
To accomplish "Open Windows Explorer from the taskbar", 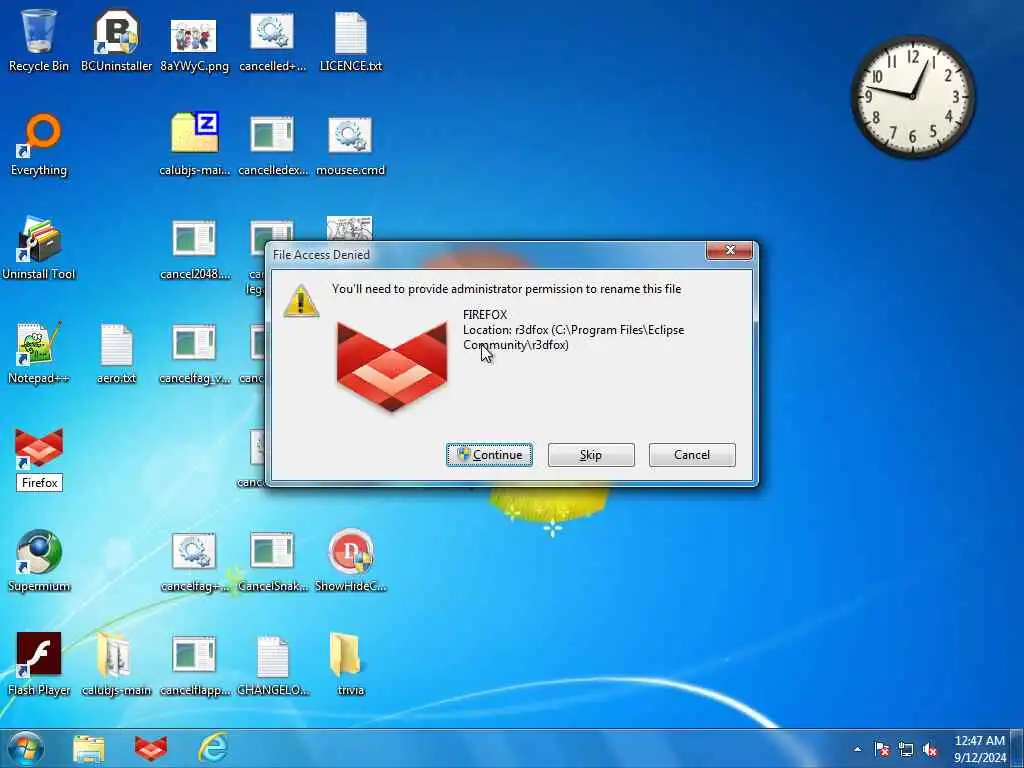I will (89, 748).
